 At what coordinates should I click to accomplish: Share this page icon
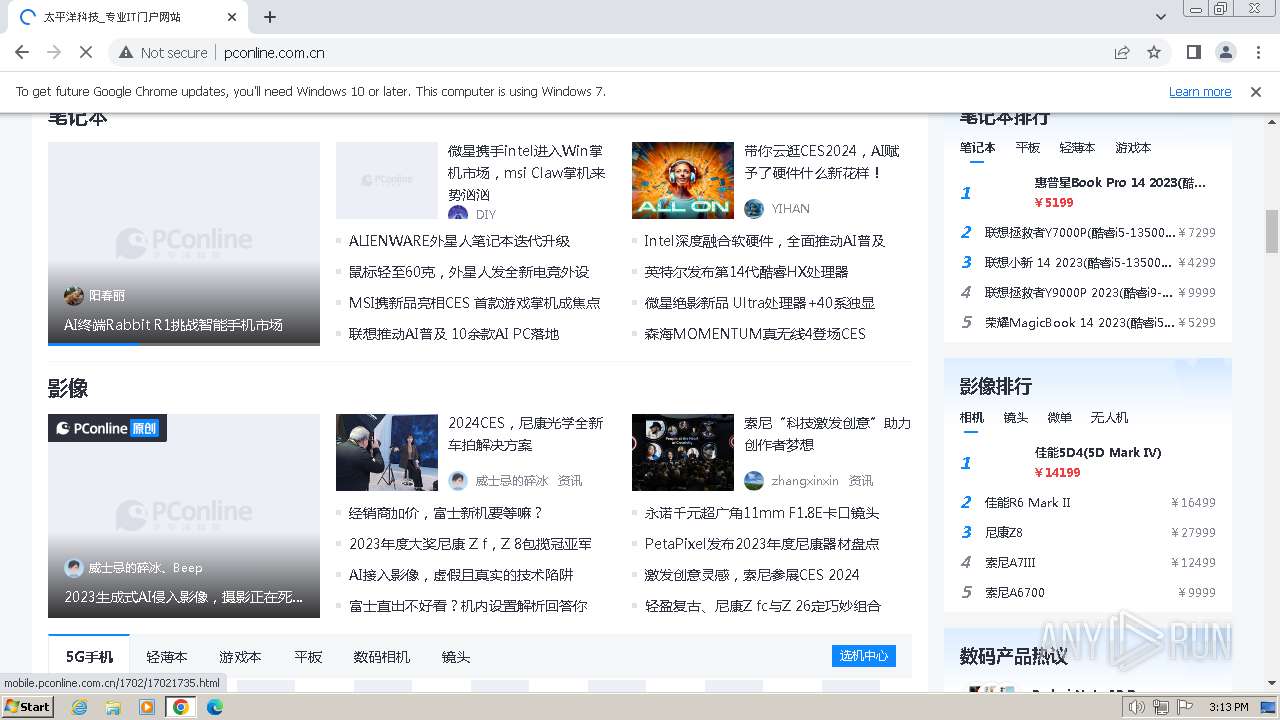point(1122,52)
